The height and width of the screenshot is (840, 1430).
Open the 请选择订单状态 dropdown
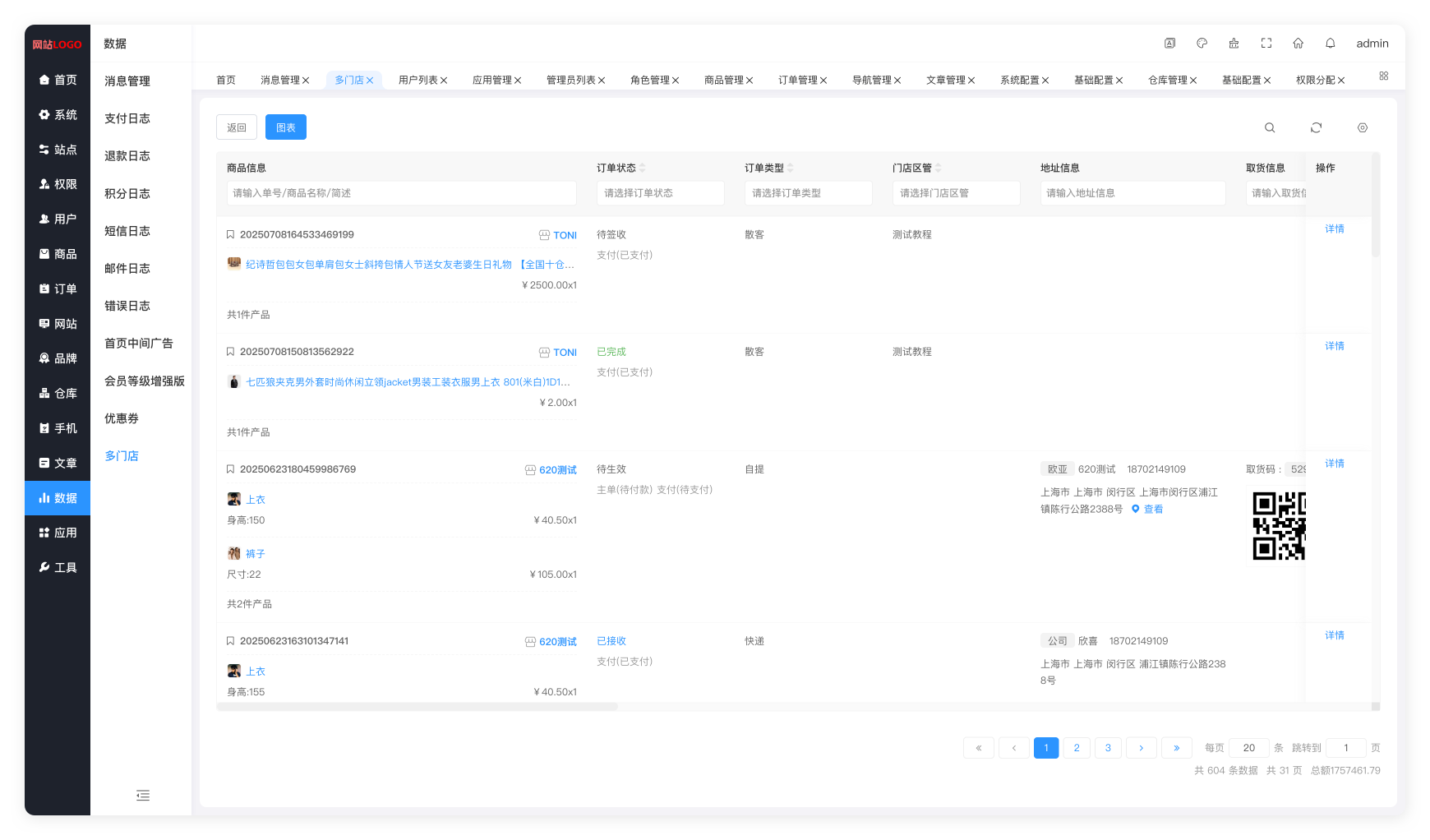click(660, 193)
